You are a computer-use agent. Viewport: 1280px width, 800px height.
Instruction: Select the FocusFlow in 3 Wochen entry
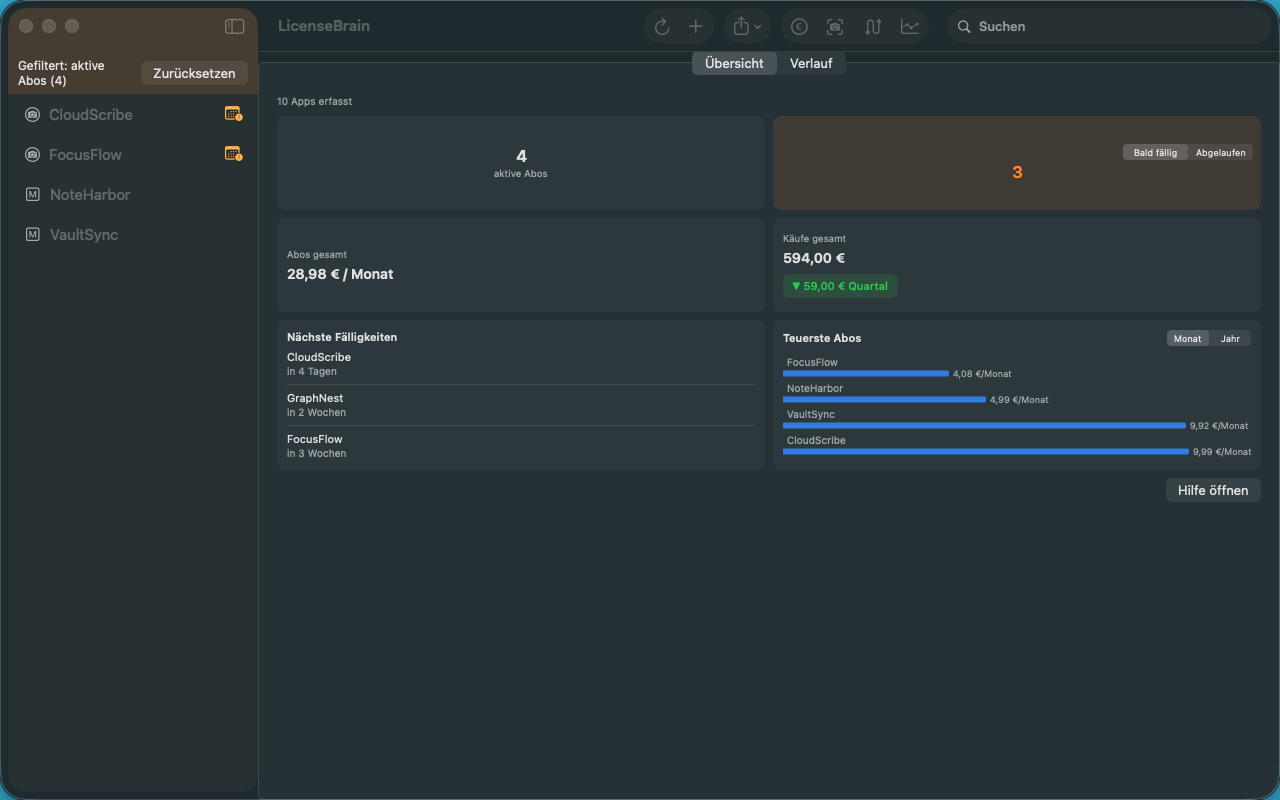[521, 446]
